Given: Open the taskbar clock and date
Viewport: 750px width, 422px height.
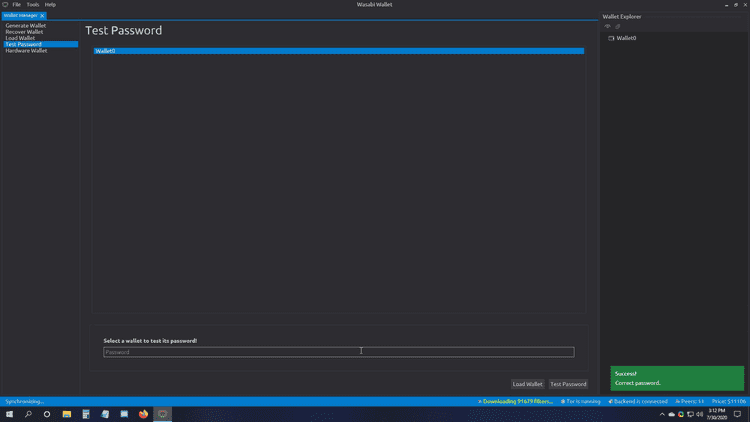Looking at the screenshot, I should point(717,414).
